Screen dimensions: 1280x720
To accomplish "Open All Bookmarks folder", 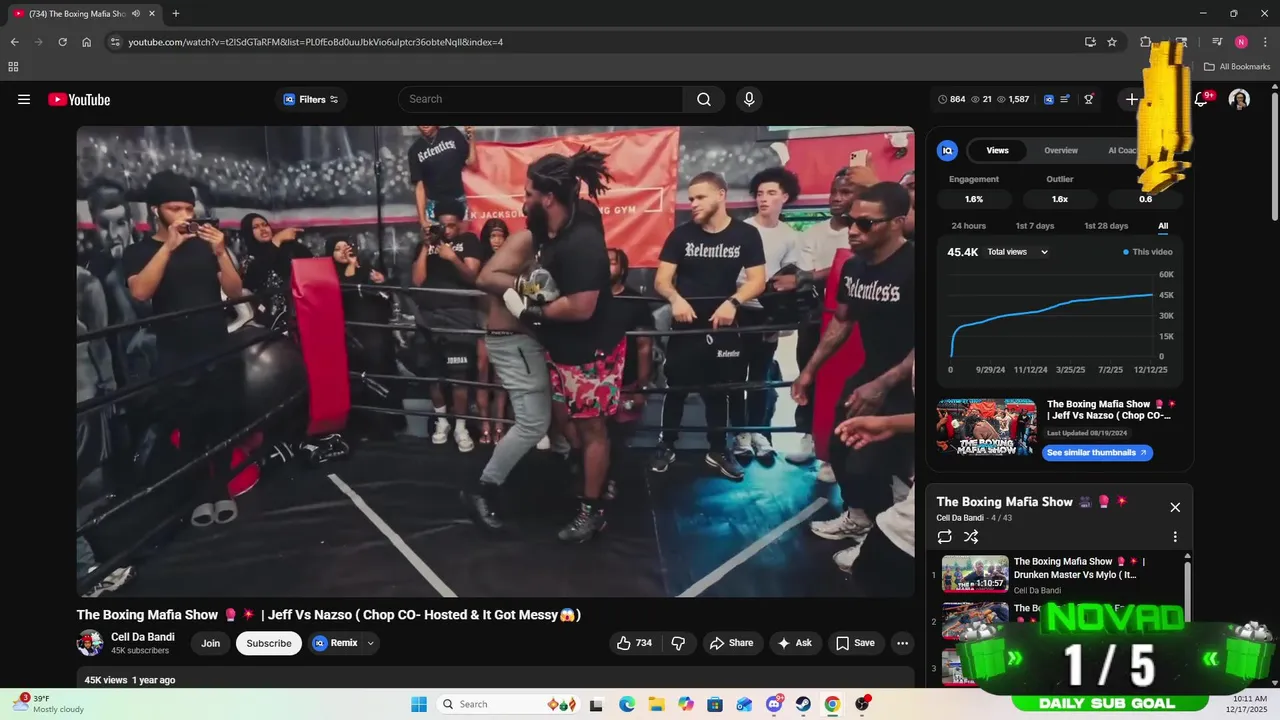I will pyautogui.click(x=1237, y=67).
